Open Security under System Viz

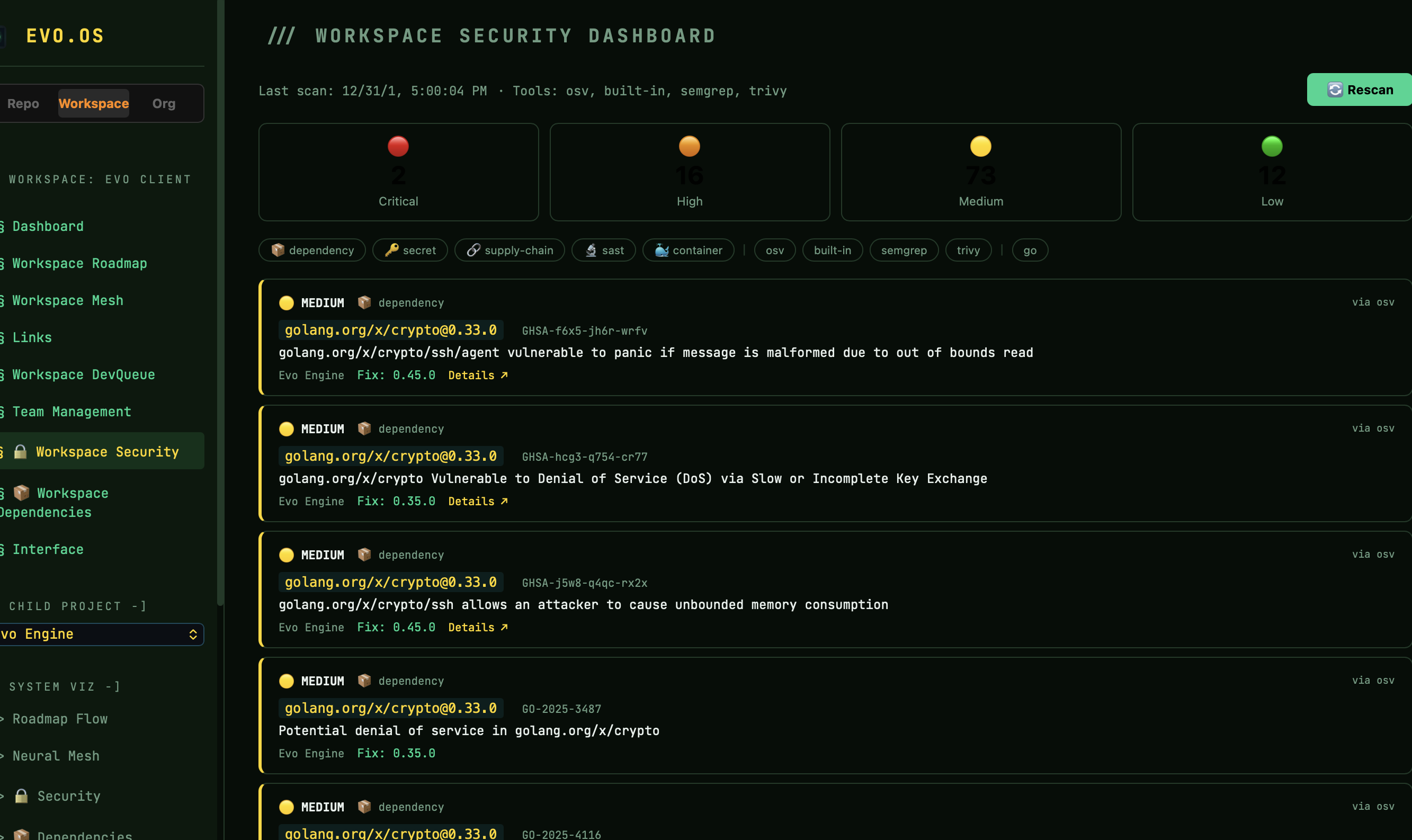[x=69, y=796]
